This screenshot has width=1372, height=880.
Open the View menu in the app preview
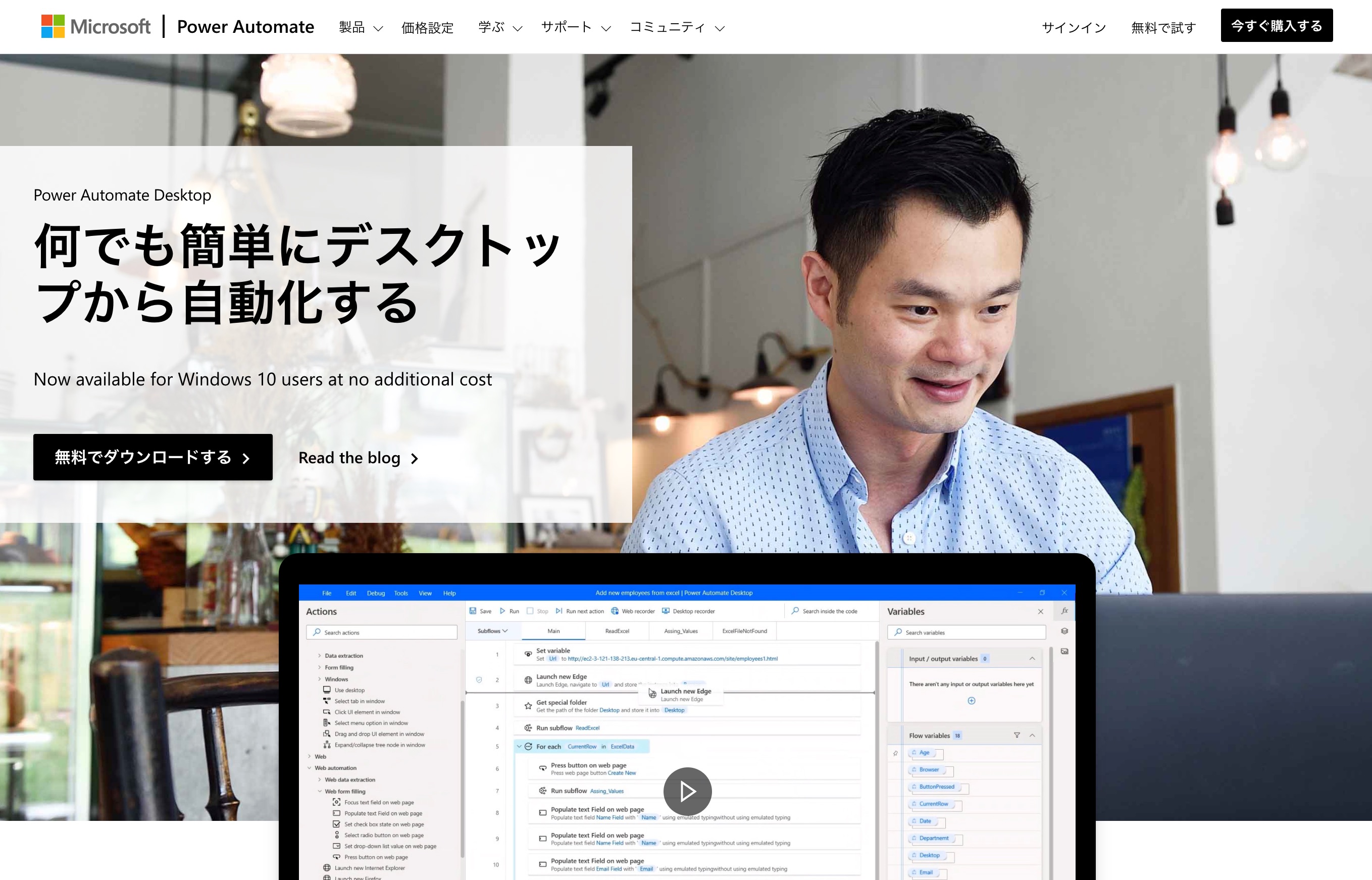pyautogui.click(x=425, y=593)
